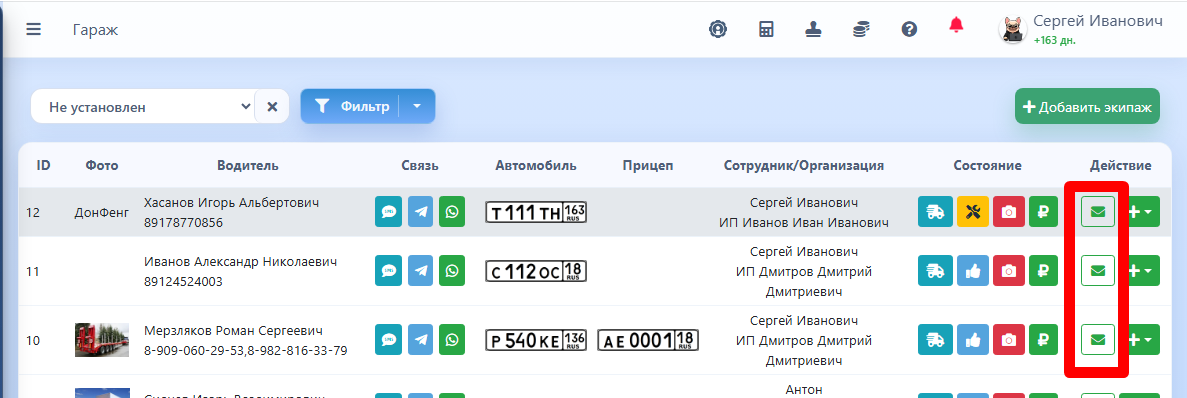
Task: Click envelope message button in row 11
Action: pos(1098,271)
